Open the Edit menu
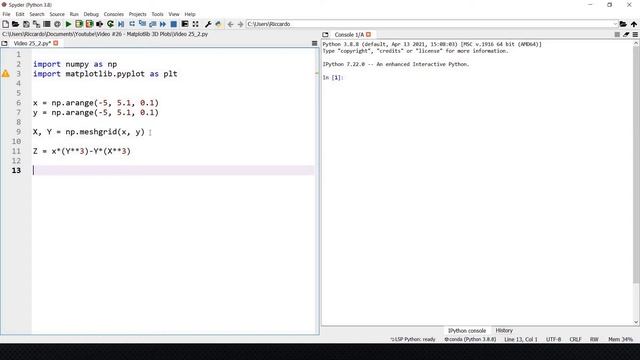The image size is (640, 360). (20, 14)
